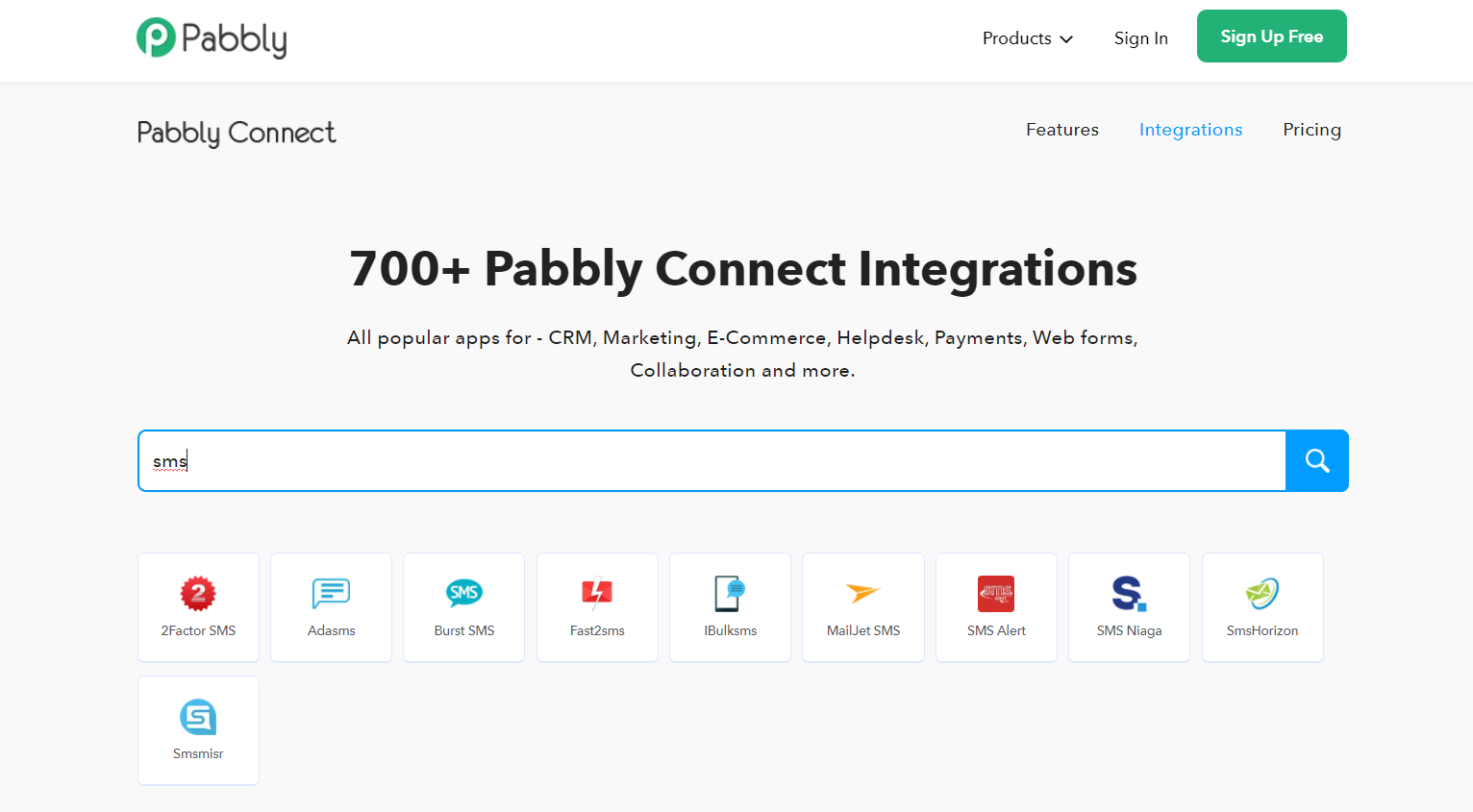Open the Adasms chat bubble icon
This screenshot has height=812, width=1473.
tap(332, 593)
